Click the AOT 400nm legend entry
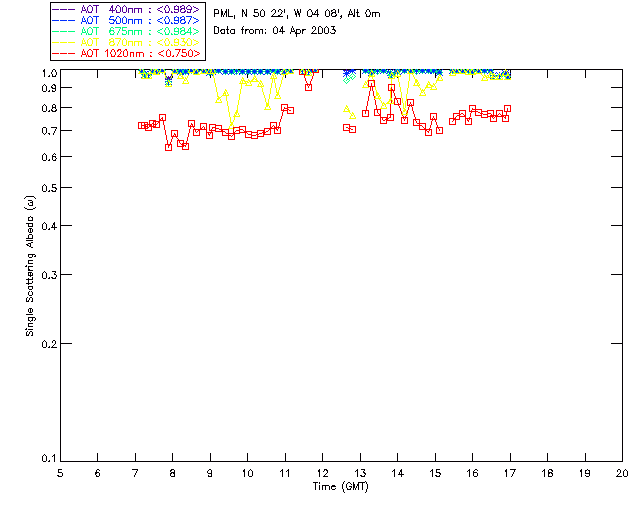 (127, 9)
